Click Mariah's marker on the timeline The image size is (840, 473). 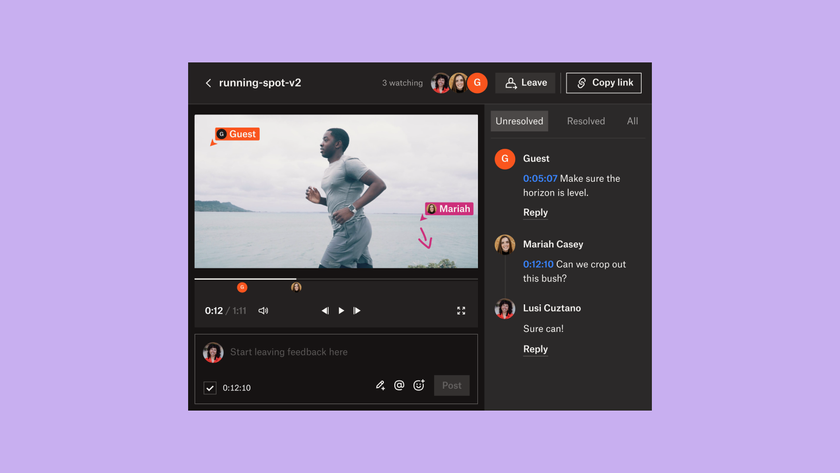[296, 288]
